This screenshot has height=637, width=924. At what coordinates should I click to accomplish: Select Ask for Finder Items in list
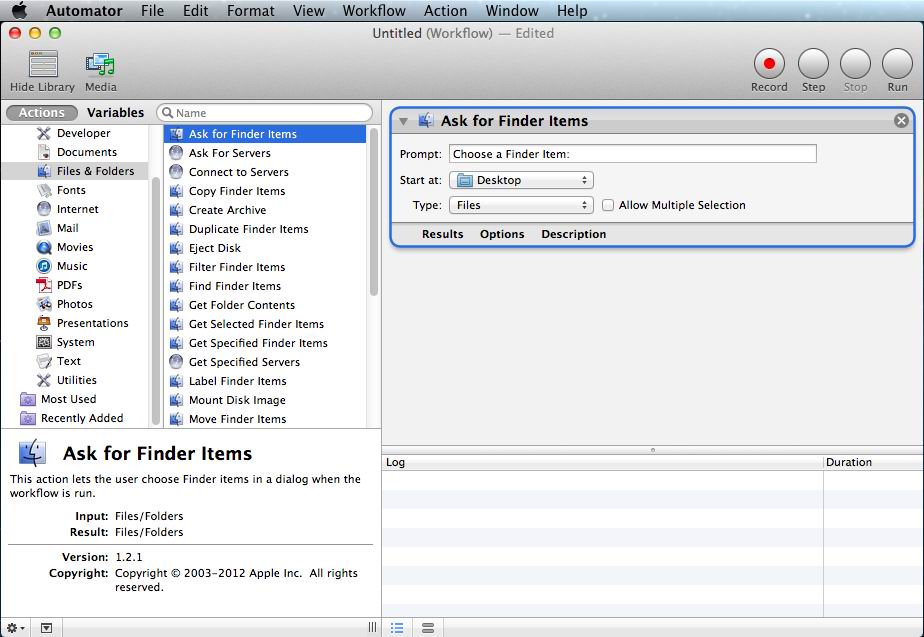[265, 134]
